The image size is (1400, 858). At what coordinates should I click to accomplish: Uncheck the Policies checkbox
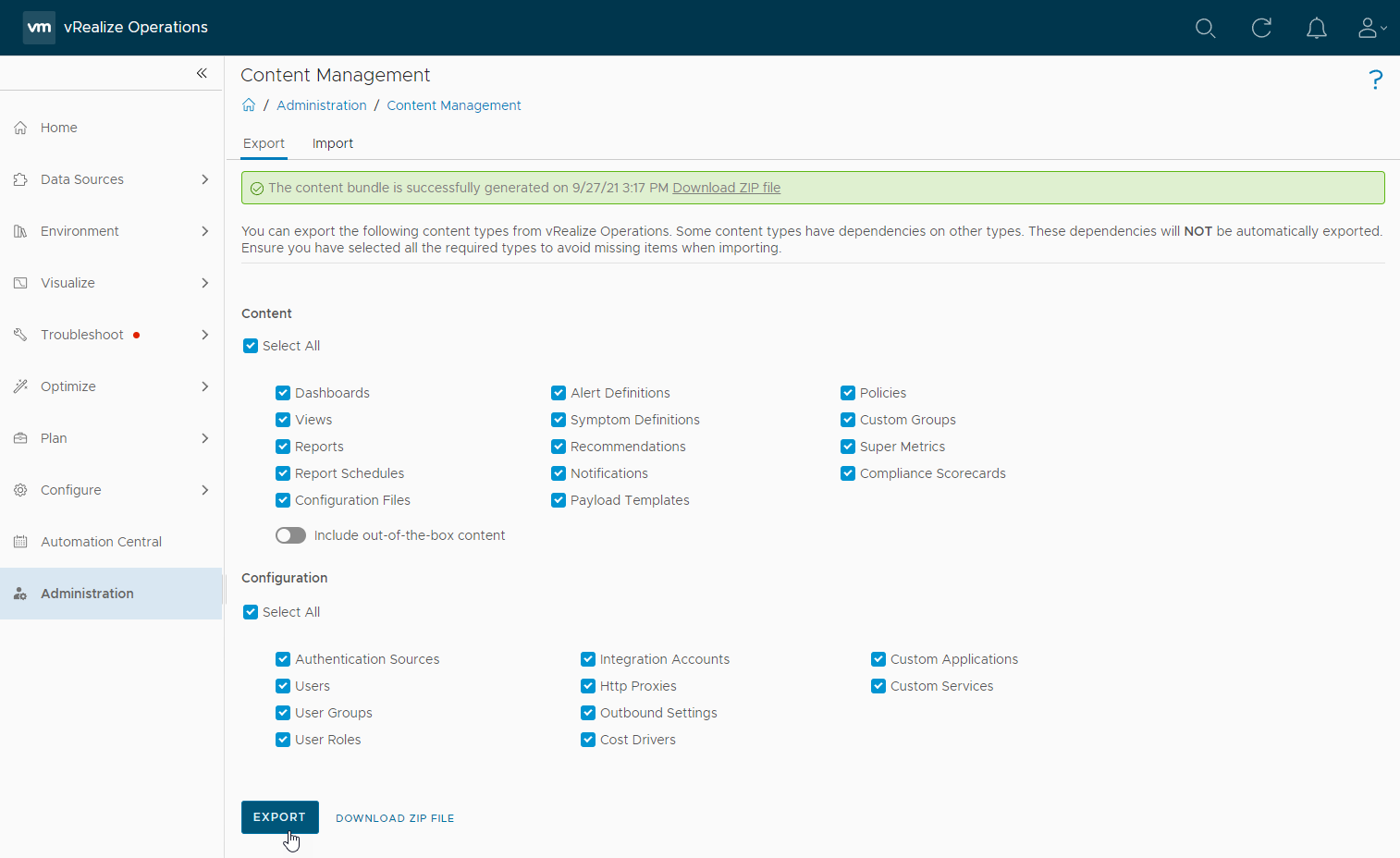[848, 393]
